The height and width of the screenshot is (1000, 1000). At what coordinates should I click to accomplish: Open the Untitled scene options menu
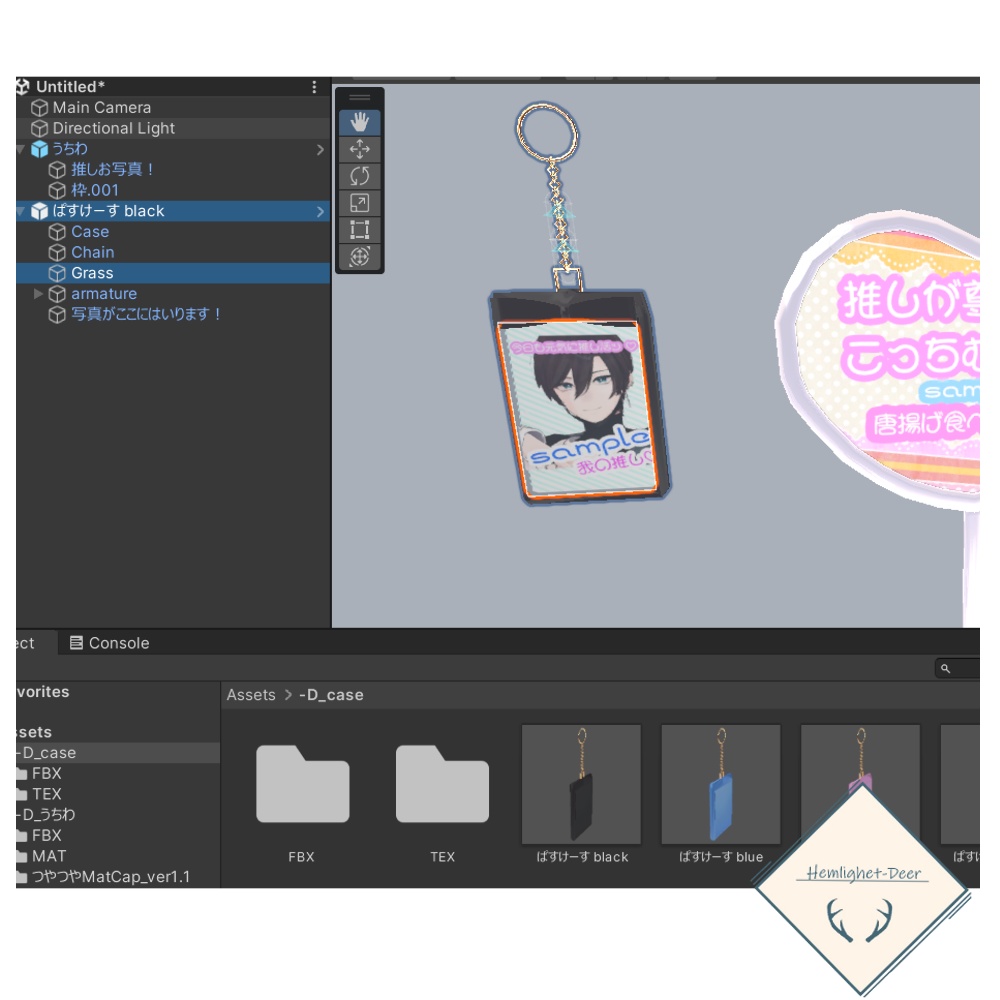(314, 87)
